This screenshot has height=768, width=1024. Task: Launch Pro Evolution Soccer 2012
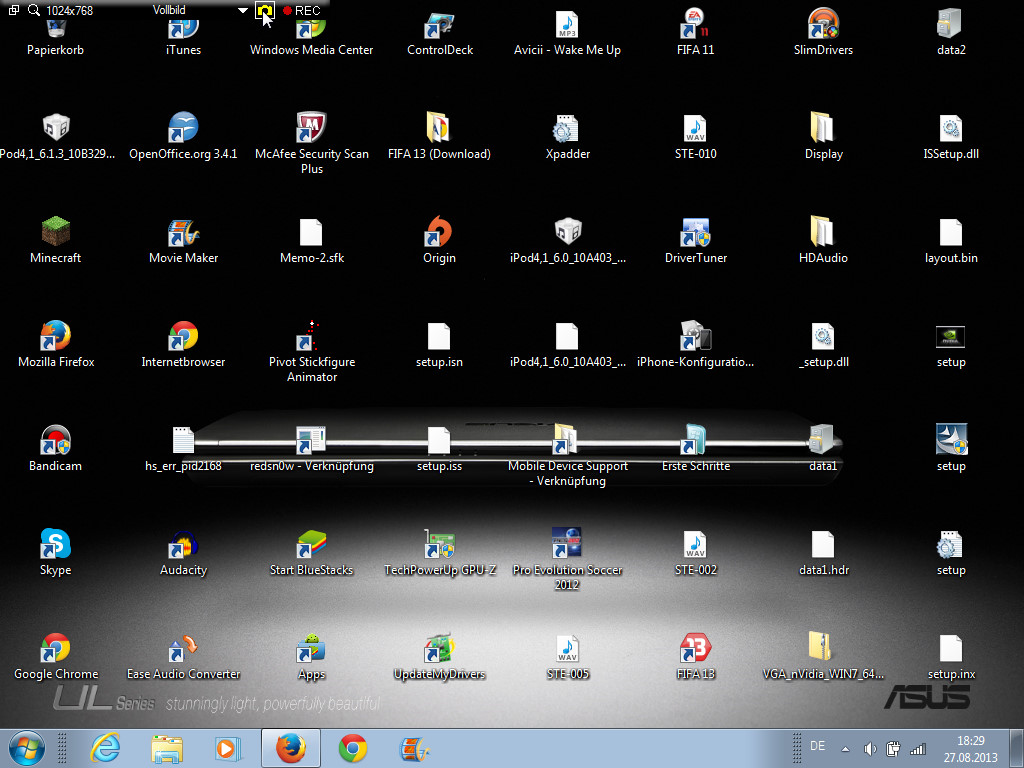567,559
